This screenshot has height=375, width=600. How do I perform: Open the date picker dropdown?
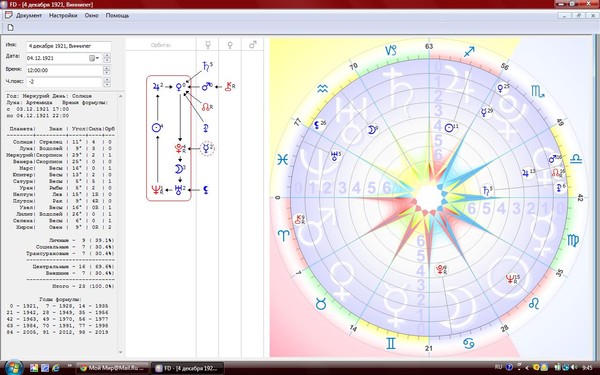point(94,58)
